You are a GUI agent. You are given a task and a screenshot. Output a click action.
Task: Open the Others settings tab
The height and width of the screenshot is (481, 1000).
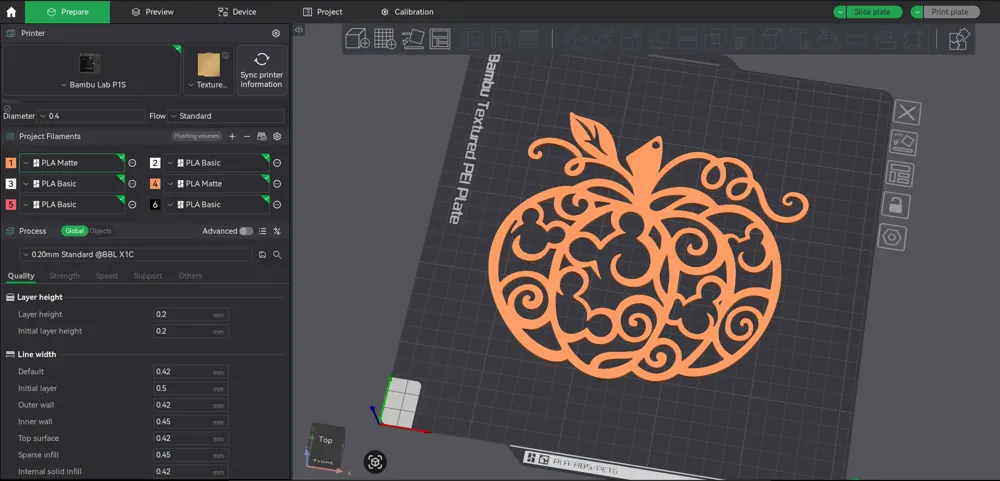click(190, 276)
